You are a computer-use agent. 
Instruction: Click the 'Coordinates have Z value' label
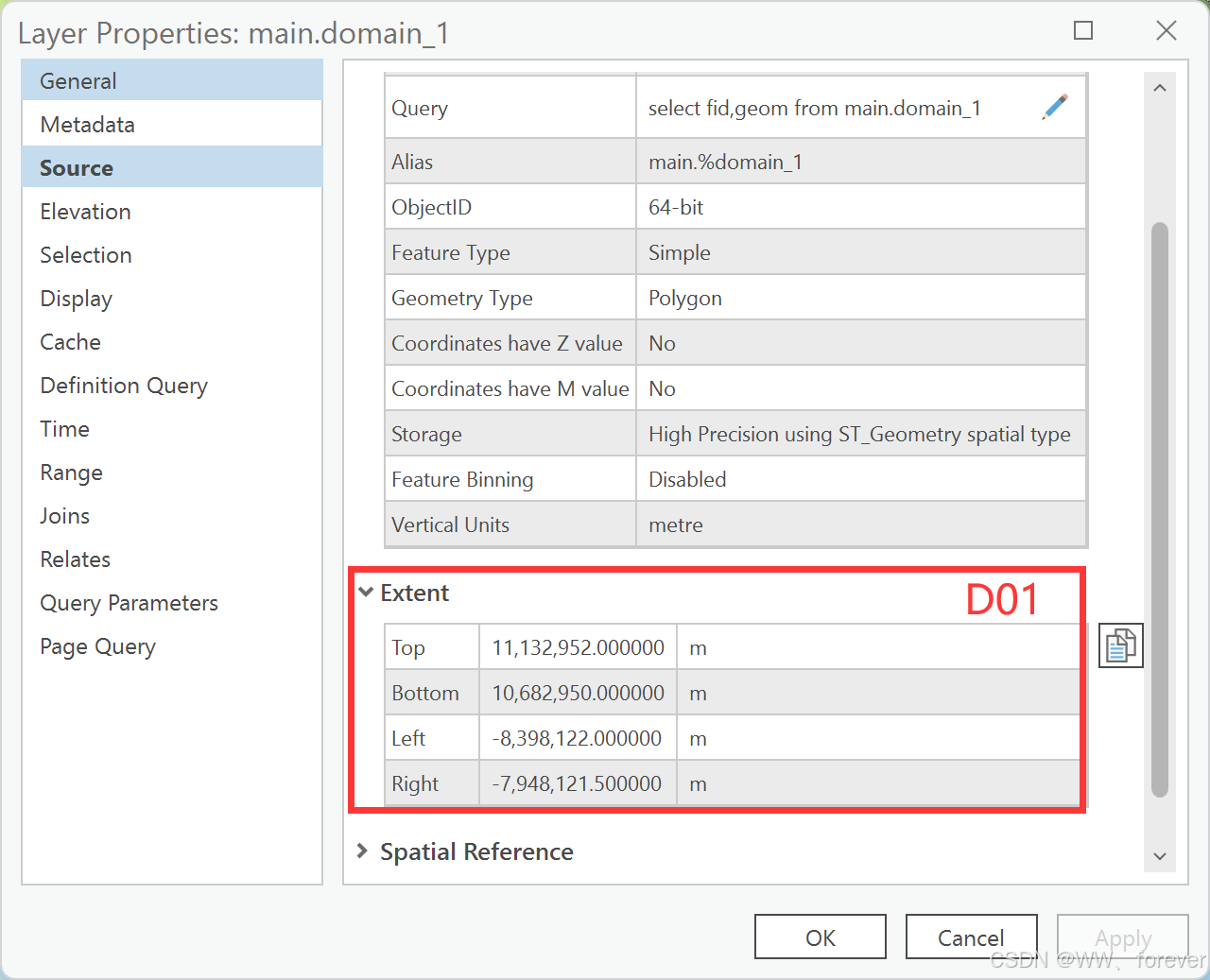pyautogui.click(x=507, y=343)
